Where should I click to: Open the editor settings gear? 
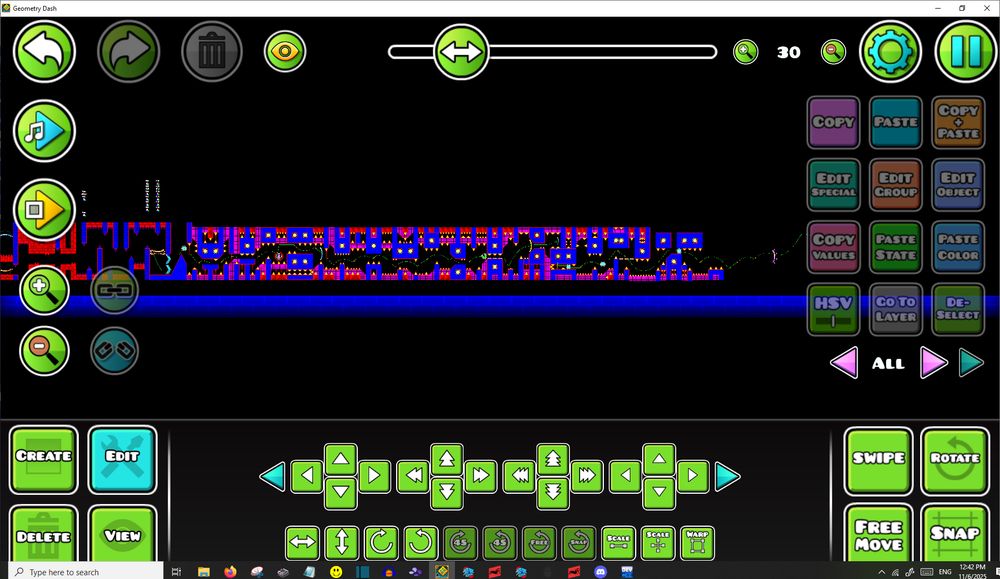890,52
